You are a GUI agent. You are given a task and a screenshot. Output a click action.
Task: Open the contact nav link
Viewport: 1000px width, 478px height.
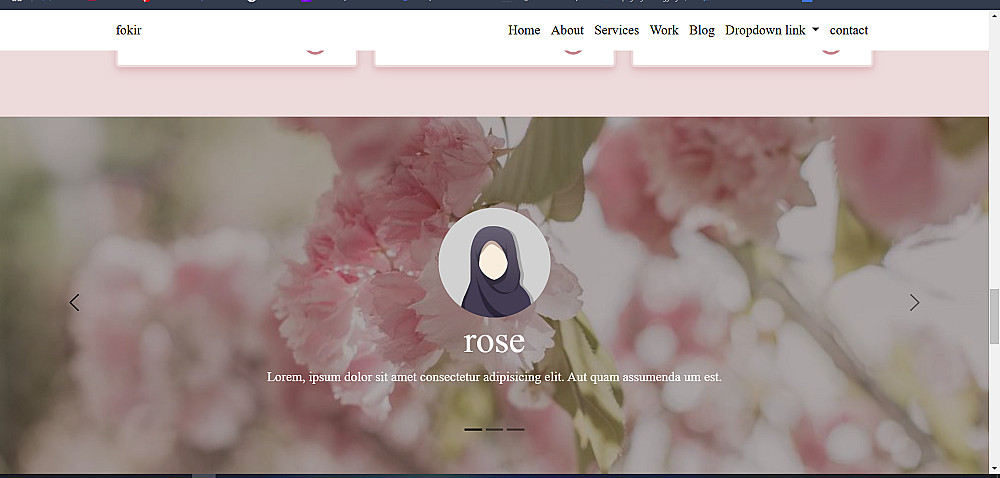(x=848, y=30)
